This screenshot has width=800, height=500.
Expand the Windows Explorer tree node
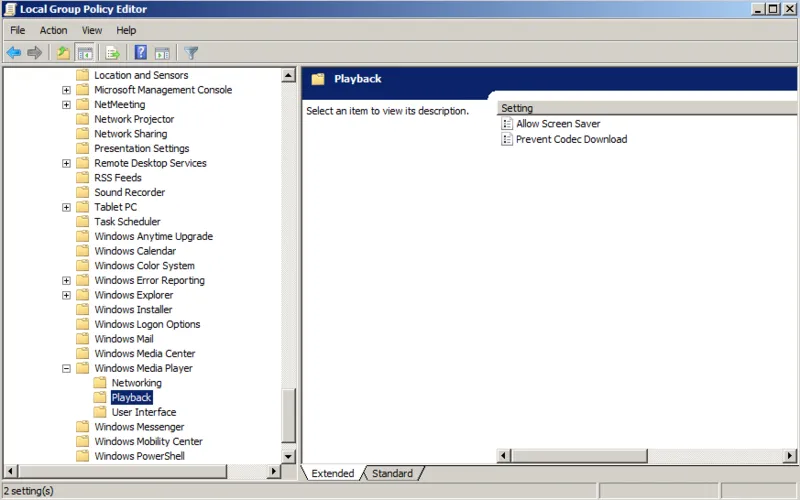click(x=66, y=295)
